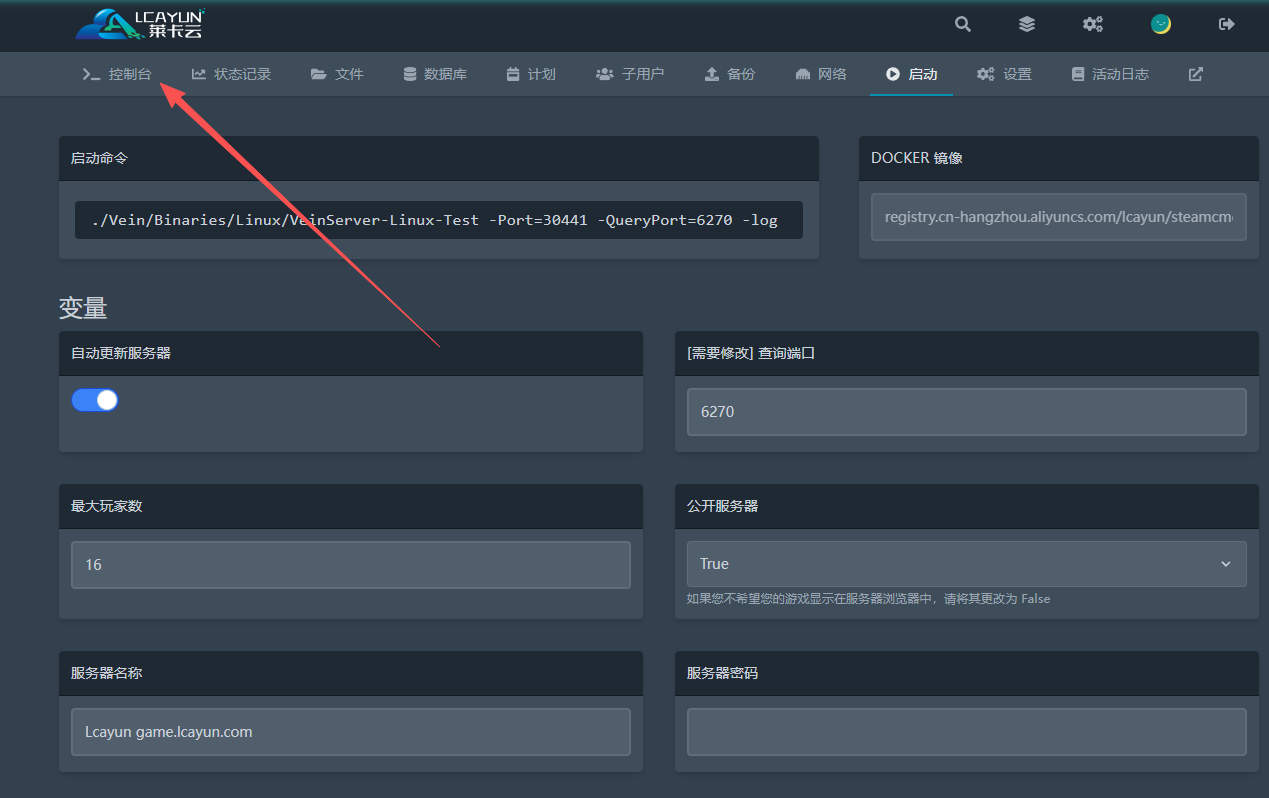Click the LCAYUN logo
1269x798 pixels.
(x=140, y=24)
